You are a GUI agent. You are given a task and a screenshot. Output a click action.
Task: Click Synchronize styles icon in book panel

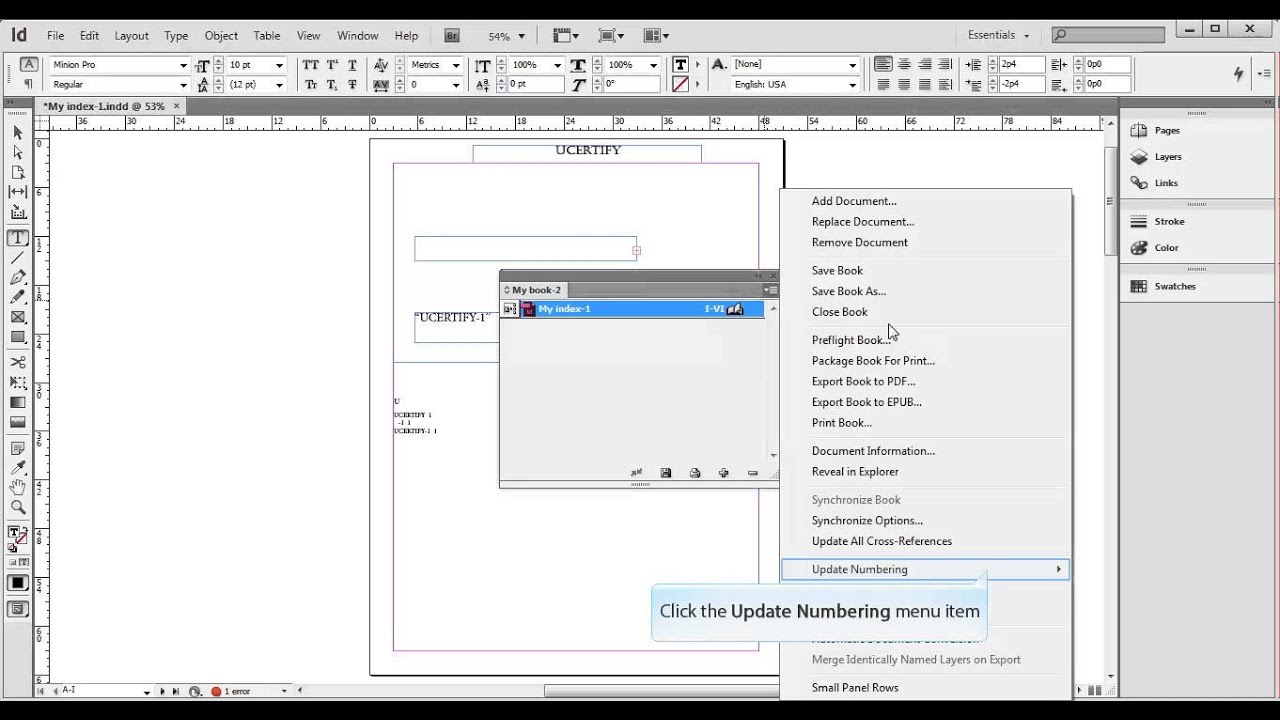[636, 473]
